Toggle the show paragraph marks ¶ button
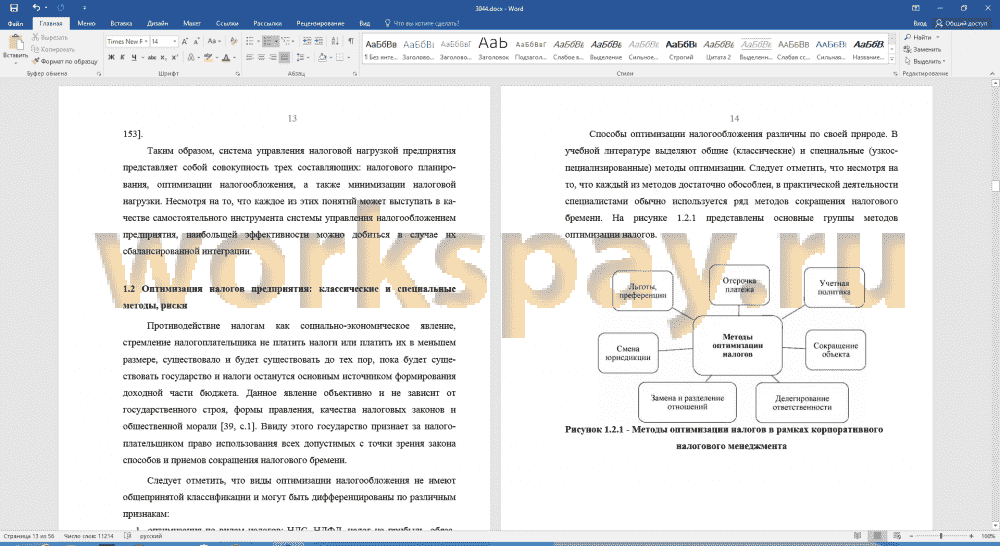Viewport: 1000px width, 546px height. tap(351, 41)
